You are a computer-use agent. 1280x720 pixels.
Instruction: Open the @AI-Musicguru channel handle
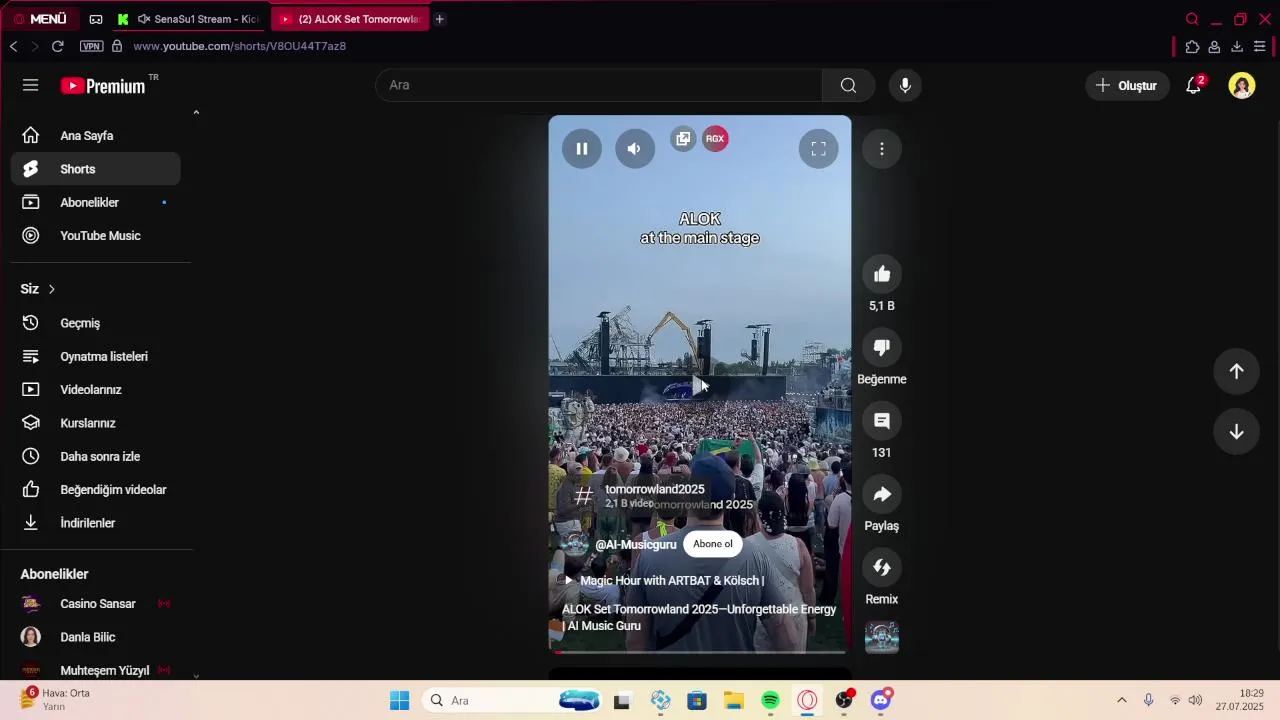pos(636,545)
